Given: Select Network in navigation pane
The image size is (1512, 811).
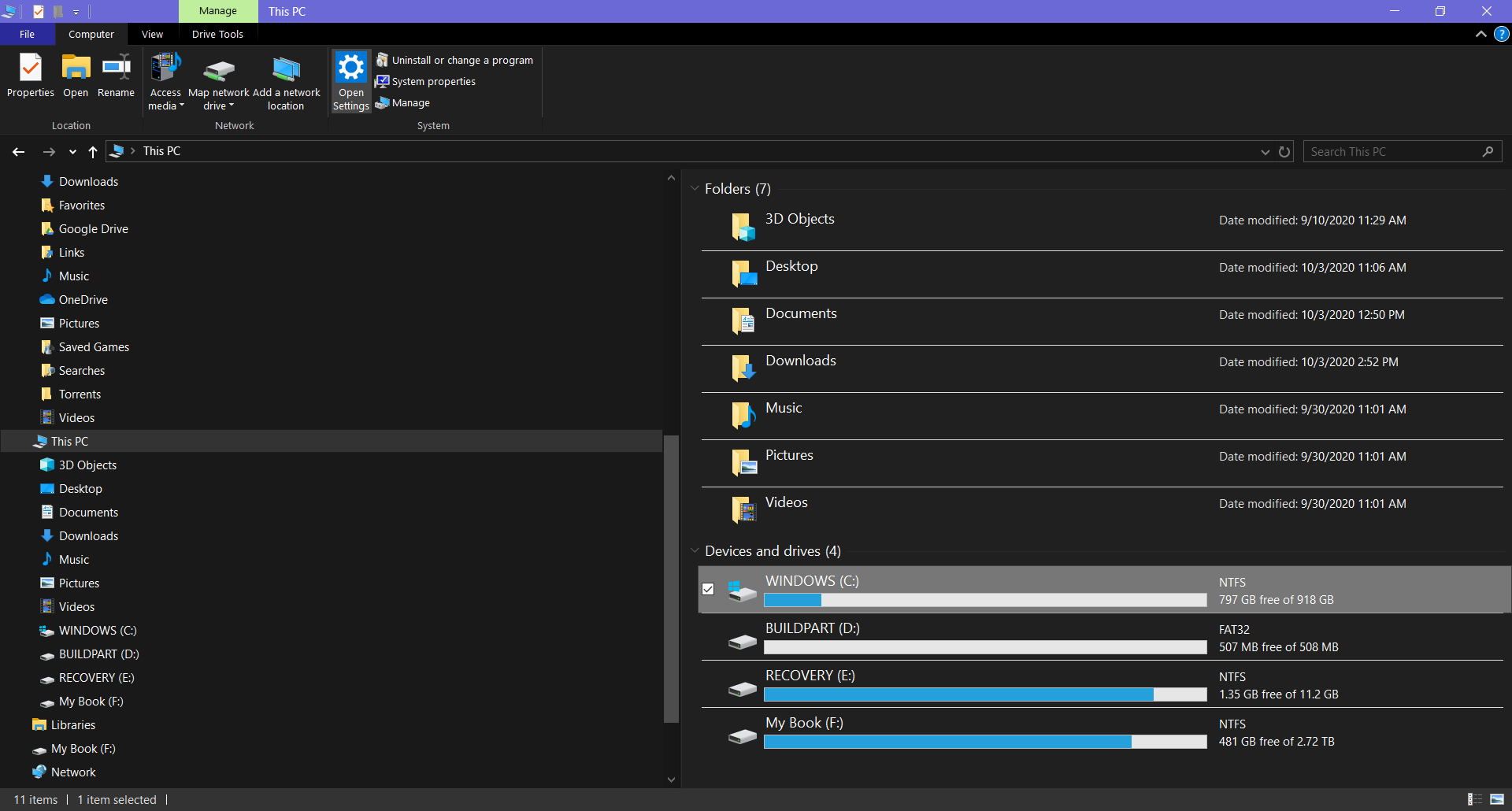Looking at the screenshot, I should pyautogui.click(x=73, y=772).
